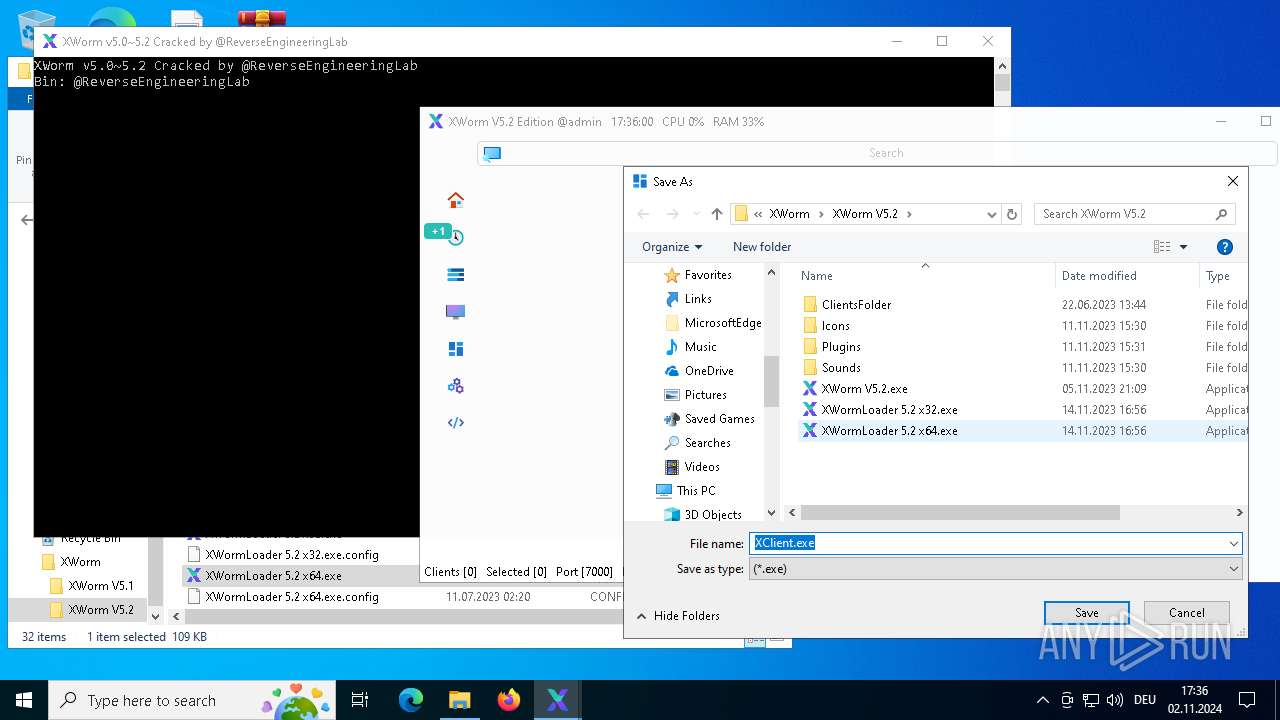Open Windows Start menu

coord(24,700)
